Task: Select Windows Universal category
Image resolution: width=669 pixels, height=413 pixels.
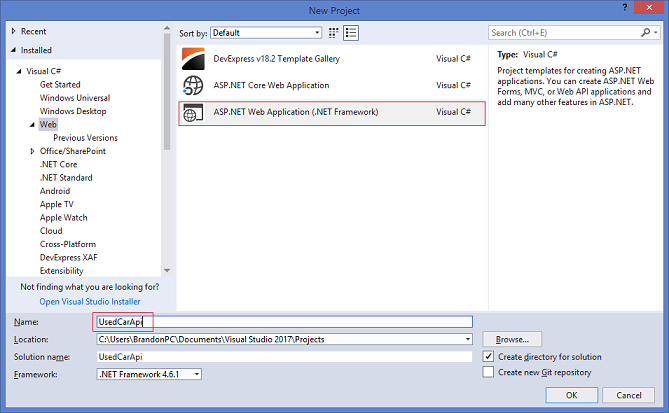Action: (75, 98)
